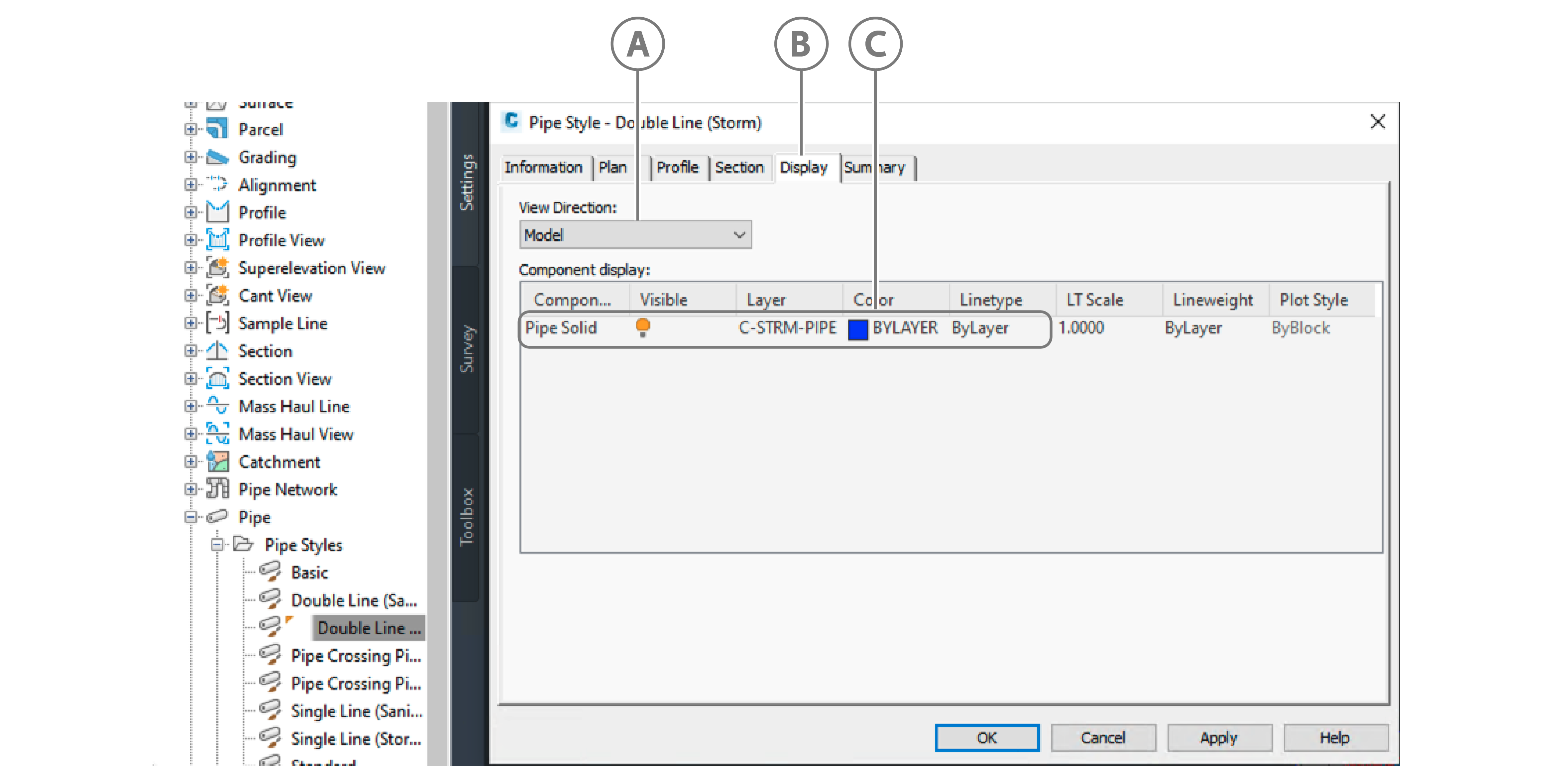Viewport: 1568px width, 782px height.
Task: Click the Grading icon in tree
Action: (217, 157)
